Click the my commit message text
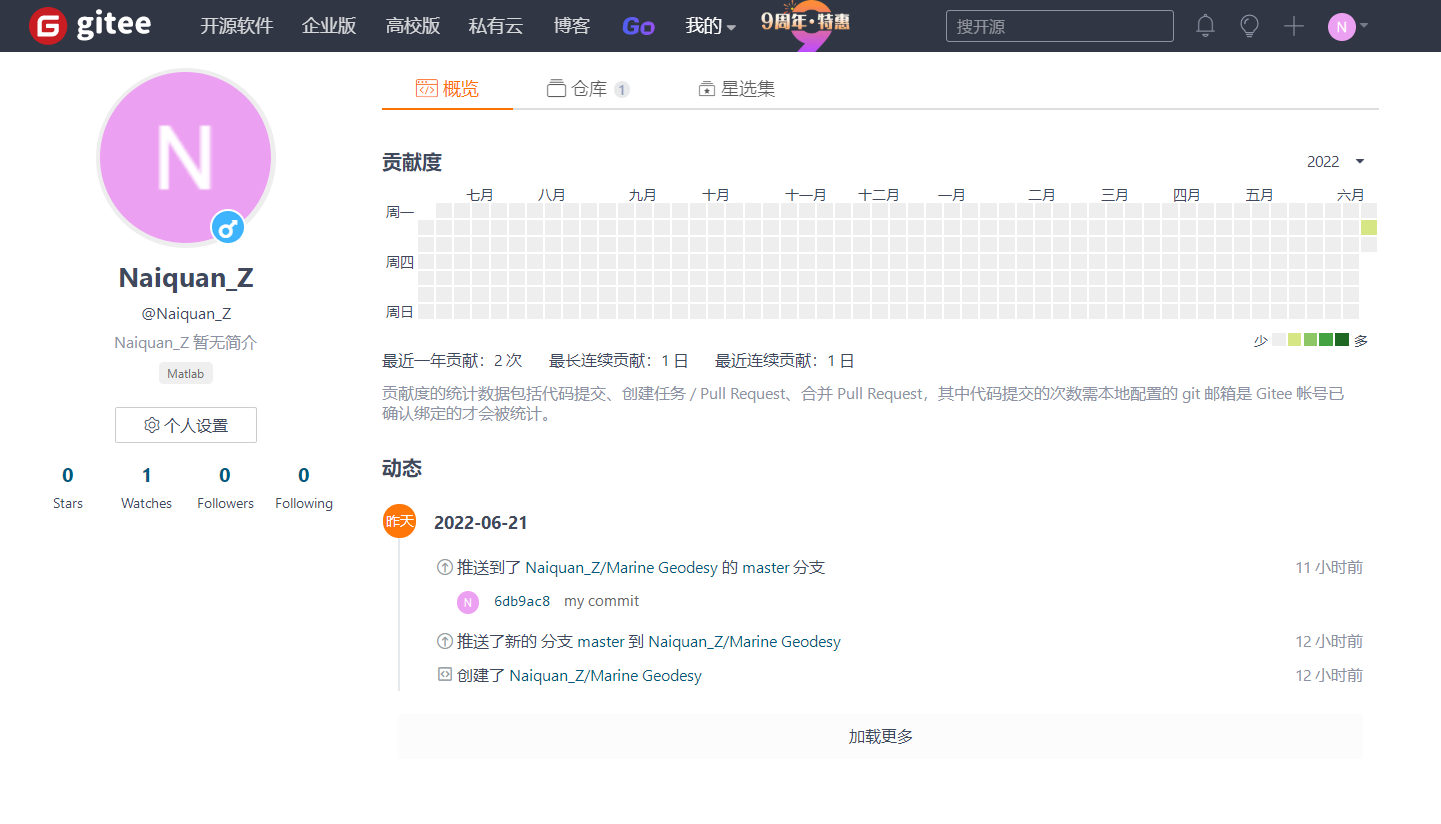 click(x=601, y=601)
